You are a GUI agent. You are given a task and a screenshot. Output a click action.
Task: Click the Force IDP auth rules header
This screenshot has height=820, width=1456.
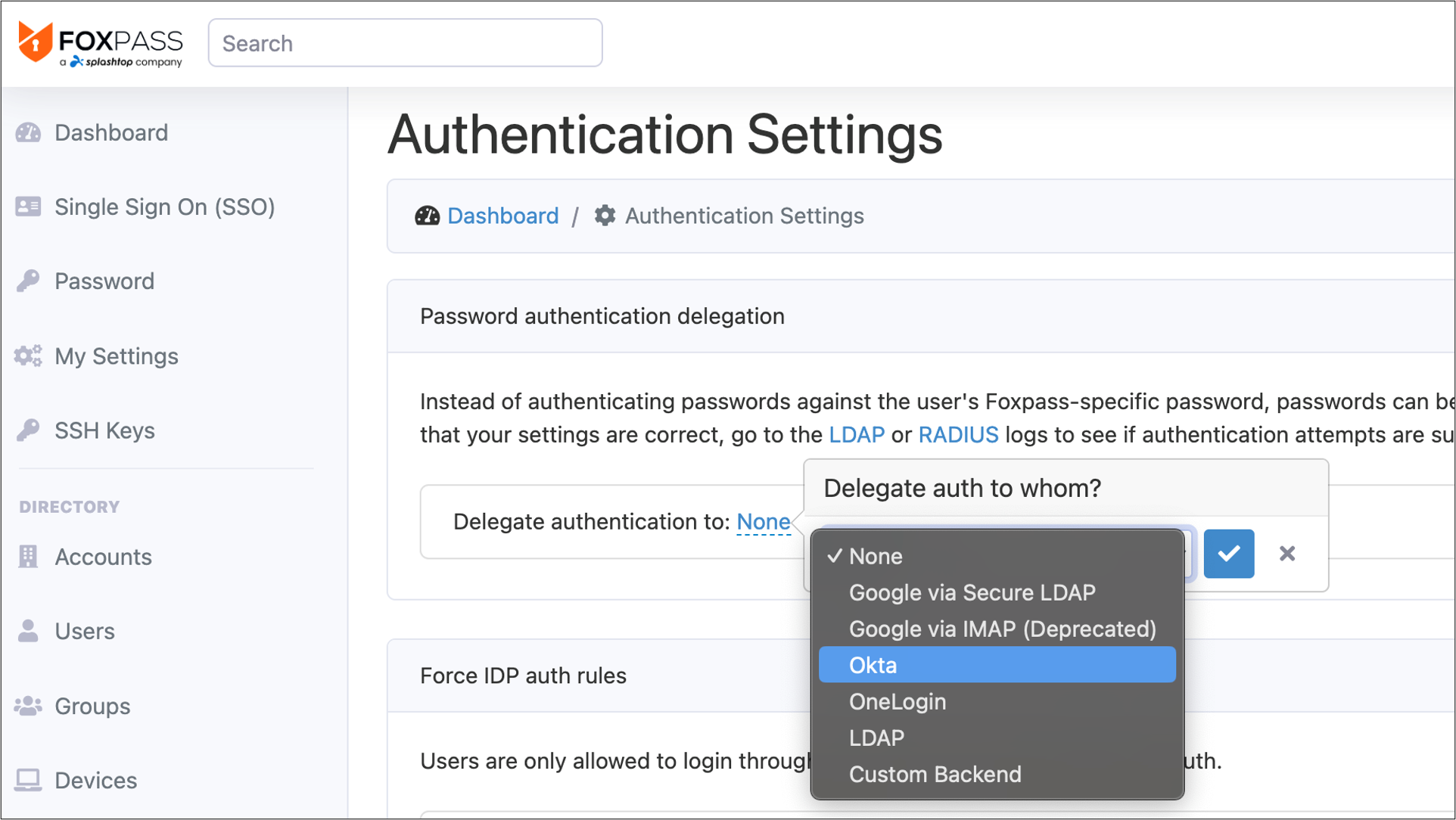pos(523,676)
